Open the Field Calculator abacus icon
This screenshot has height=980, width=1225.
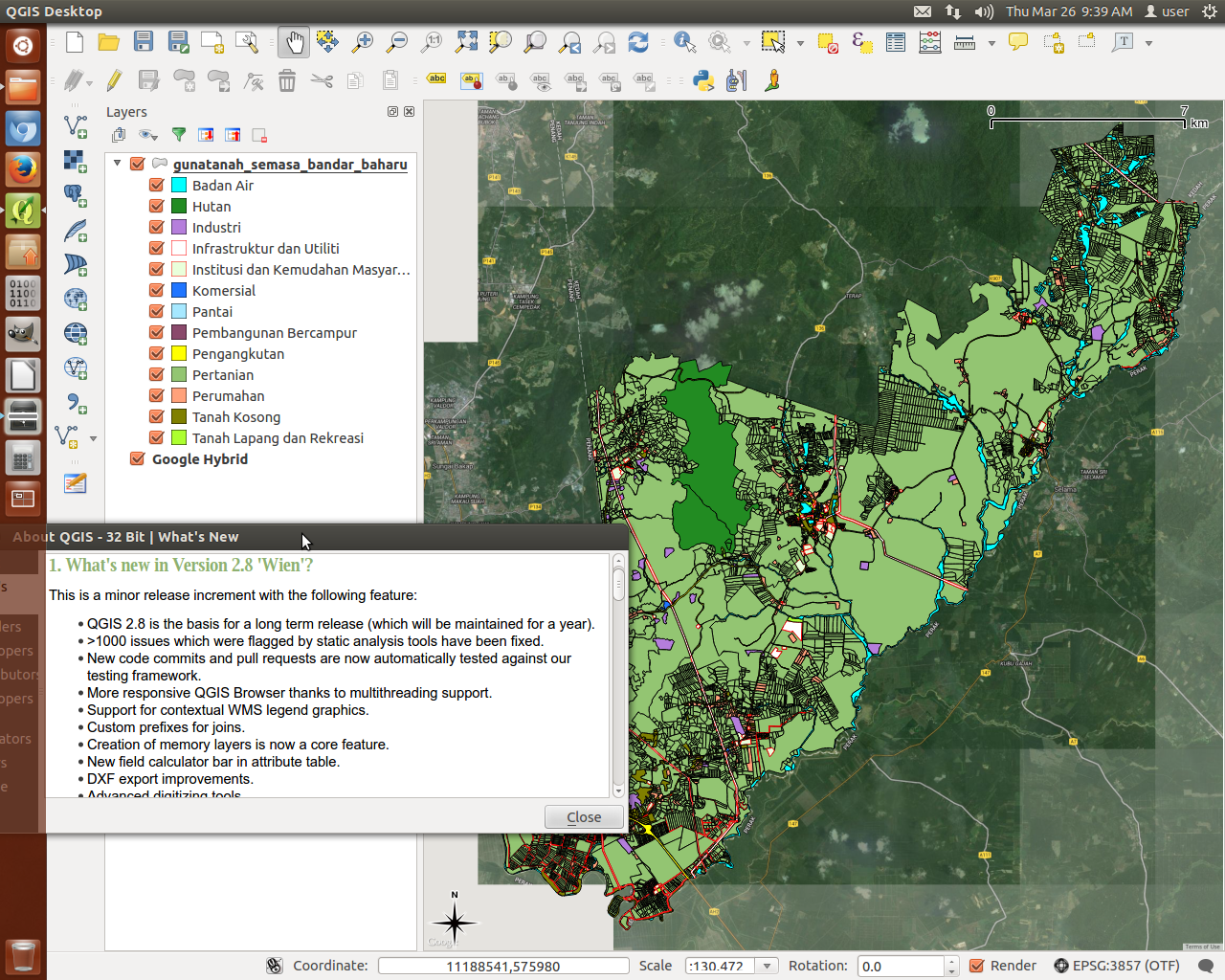(930, 42)
